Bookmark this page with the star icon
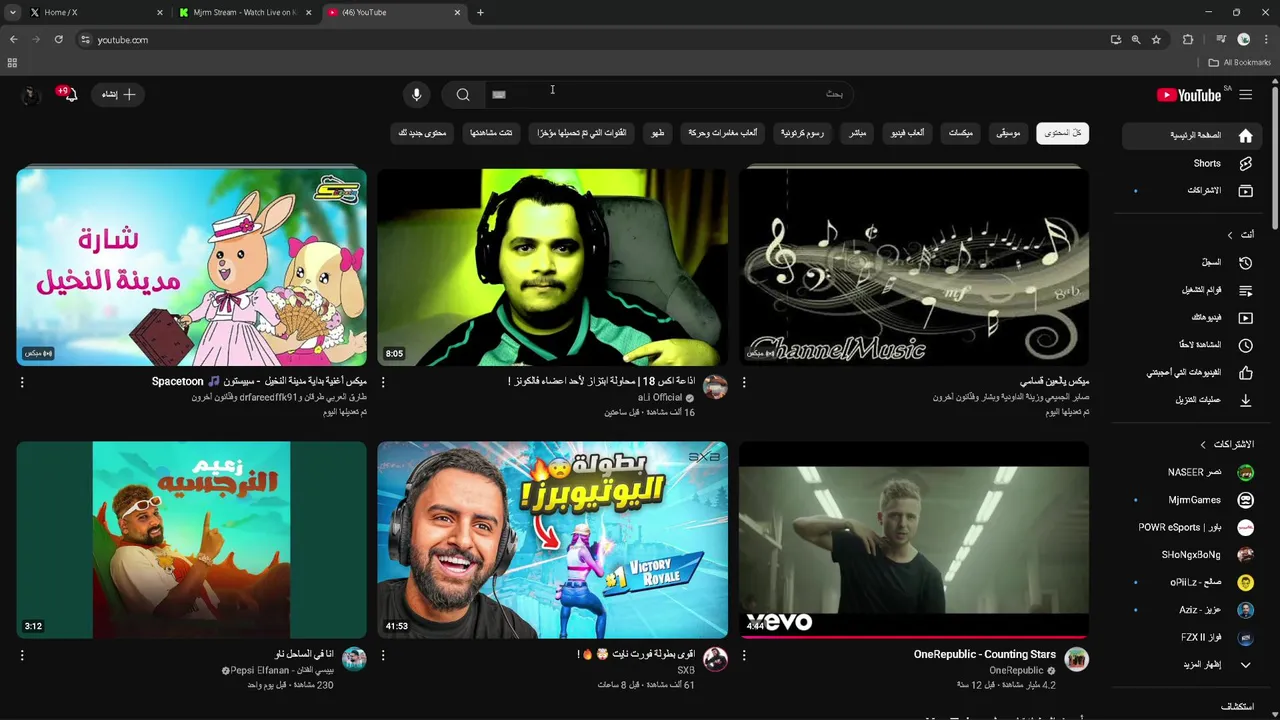 click(x=1156, y=40)
